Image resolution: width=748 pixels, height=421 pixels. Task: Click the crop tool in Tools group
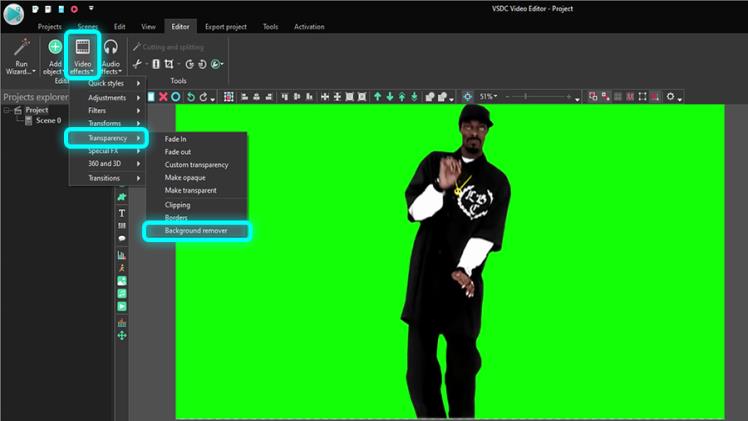pos(169,64)
